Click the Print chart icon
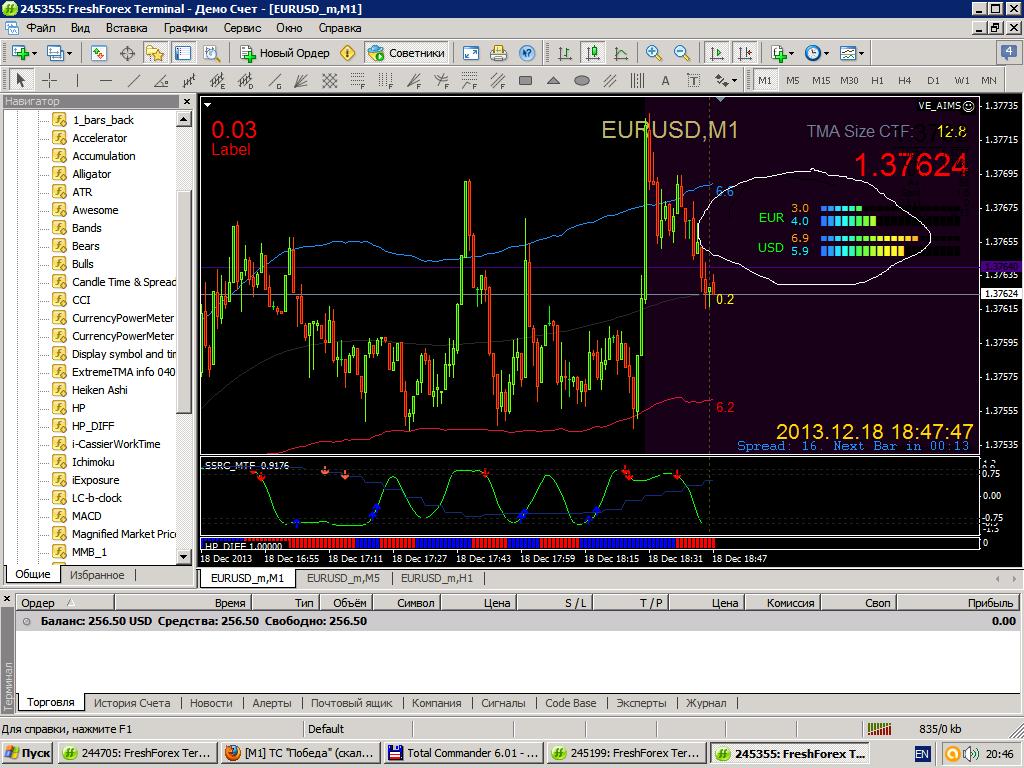 click(x=498, y=53)
